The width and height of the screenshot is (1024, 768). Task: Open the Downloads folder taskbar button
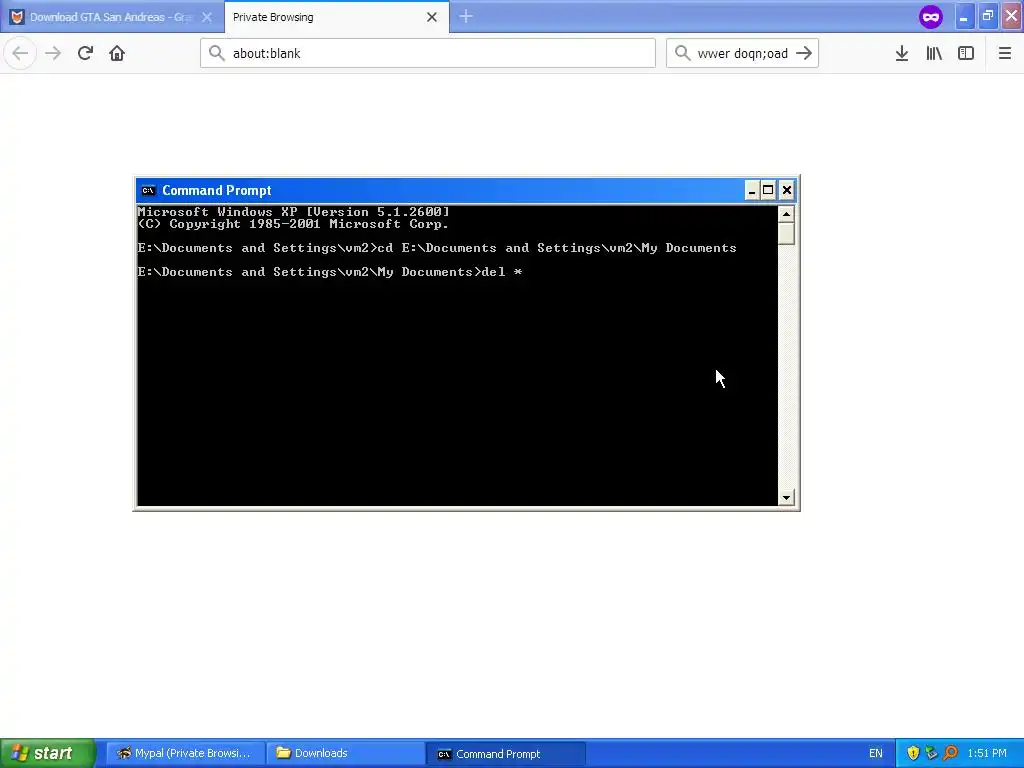345,753
